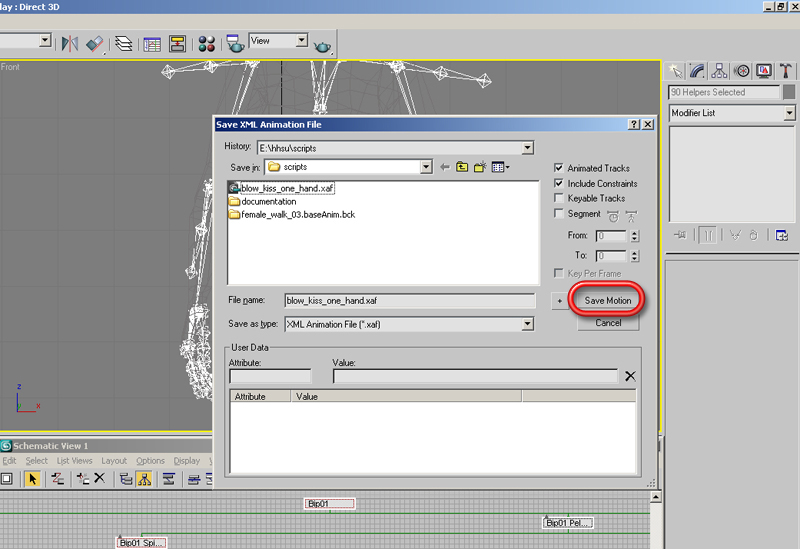Open the History path dropdown
The width and height of the screenshot is (800, 549).
[528, 148]
